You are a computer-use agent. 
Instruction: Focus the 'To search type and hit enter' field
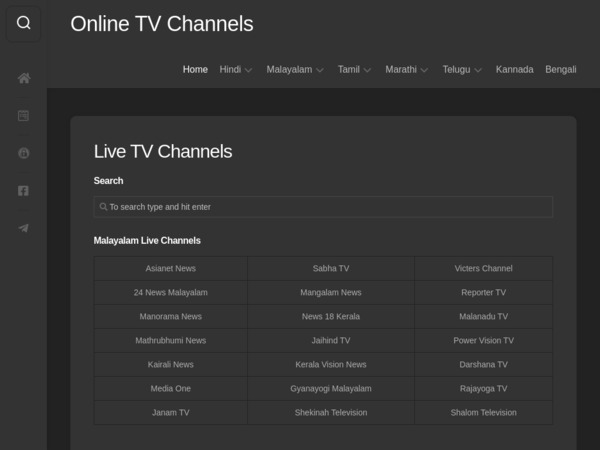(323, 207)
